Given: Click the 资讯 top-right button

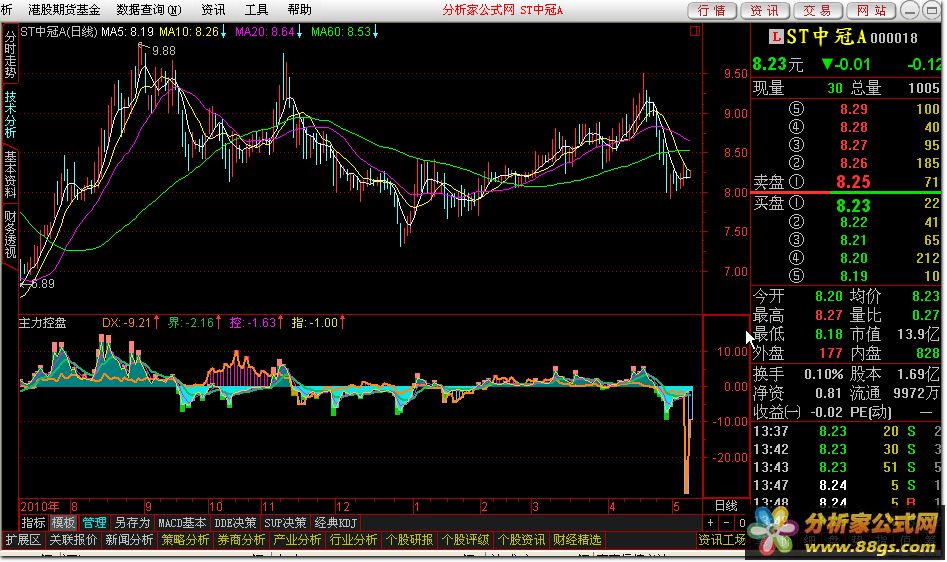Looking at the screenshot, I should click(765, 10).
